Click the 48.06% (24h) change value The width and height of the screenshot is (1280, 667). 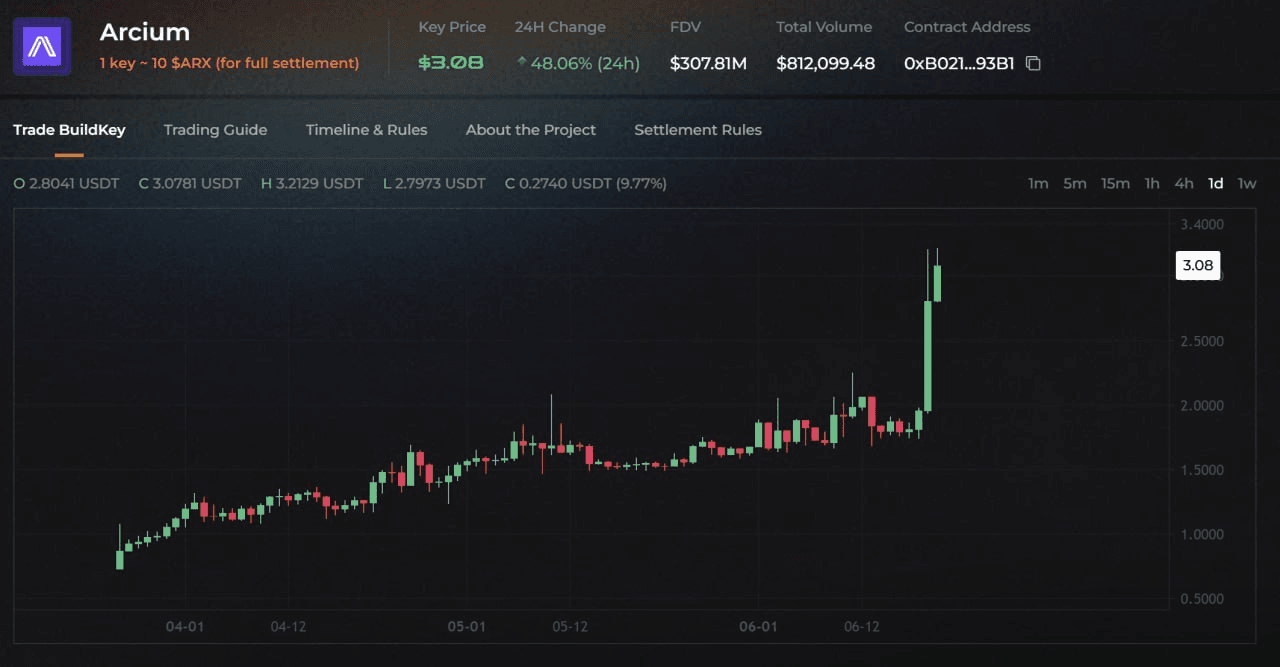click(585, 63)
